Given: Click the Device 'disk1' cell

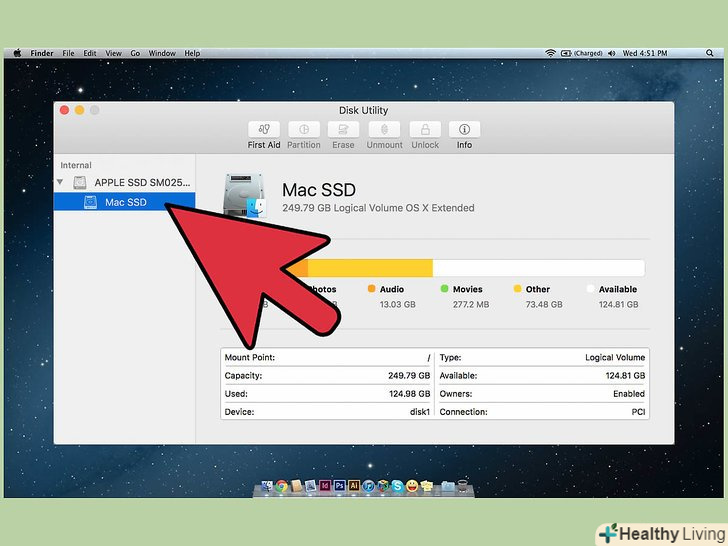Looking at the screenshot, I should click(420, 412).
